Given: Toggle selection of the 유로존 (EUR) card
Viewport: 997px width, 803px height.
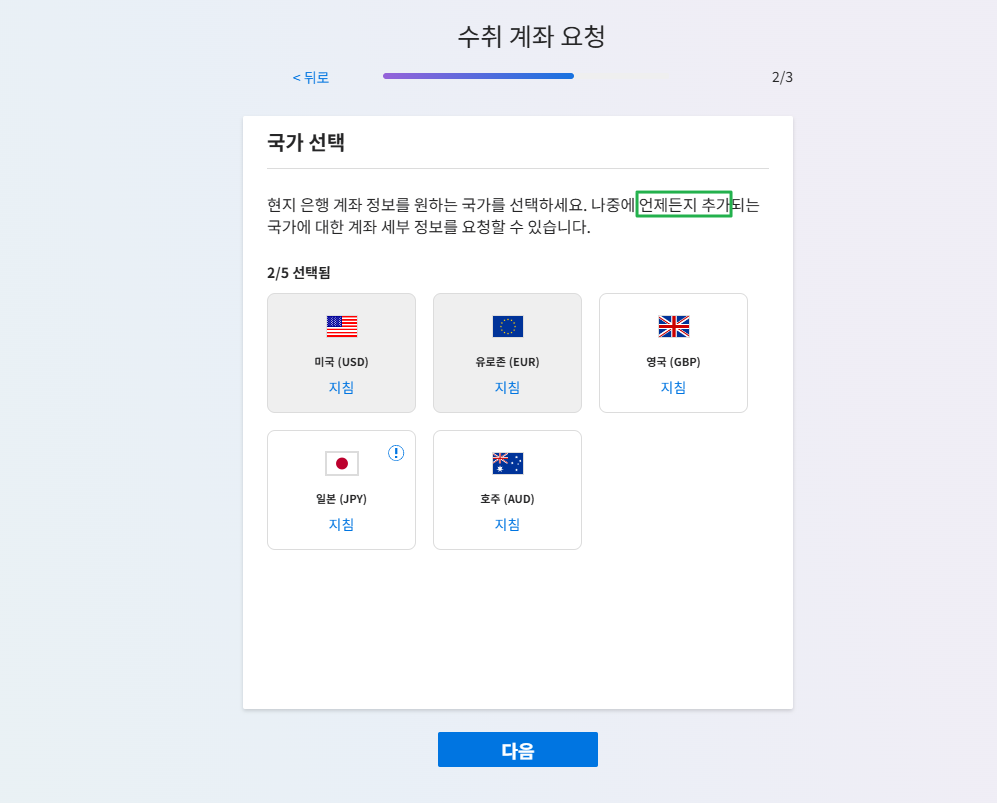Looking at the screenshot, I should tap(507, 353).
